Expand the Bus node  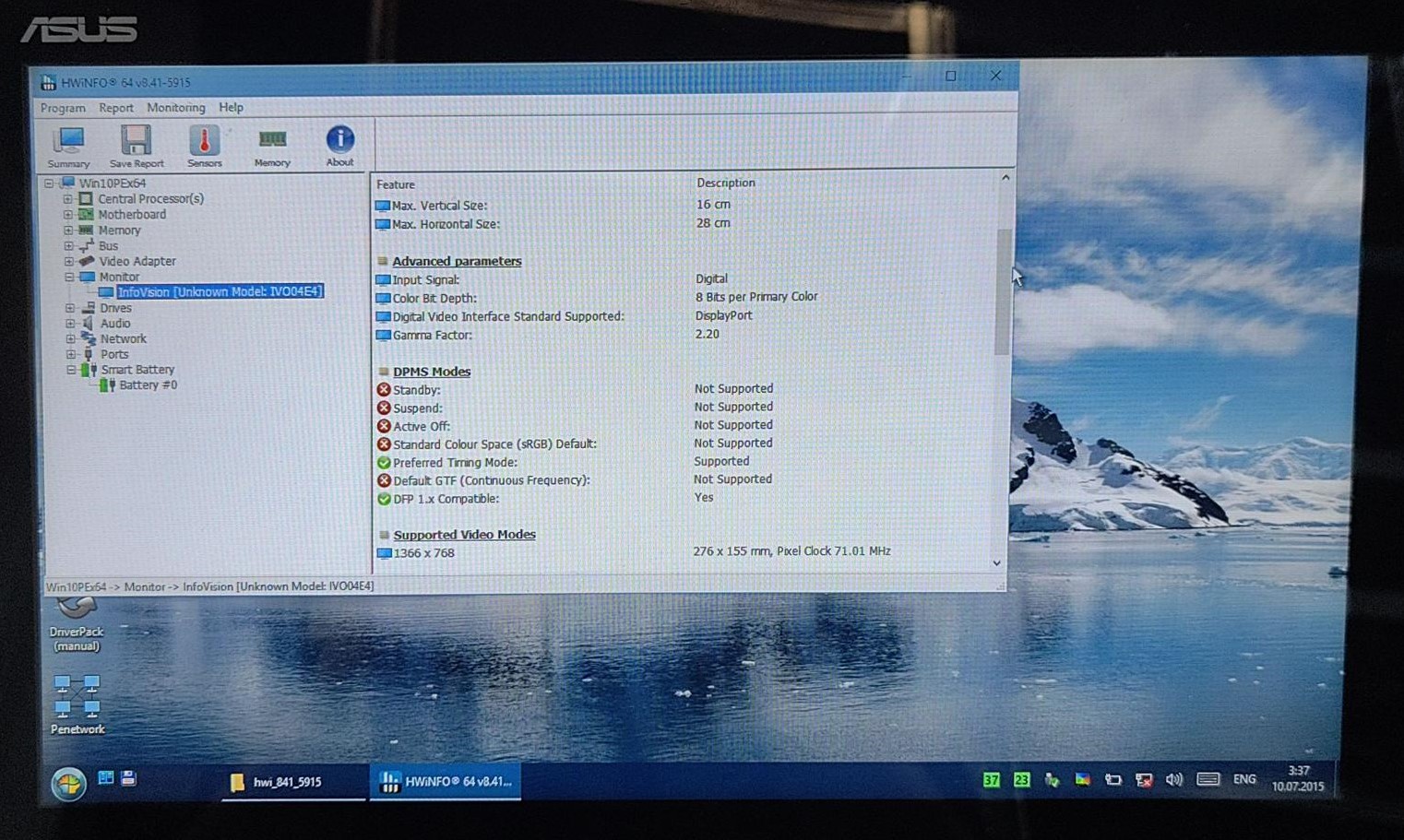tap(68, 246)
